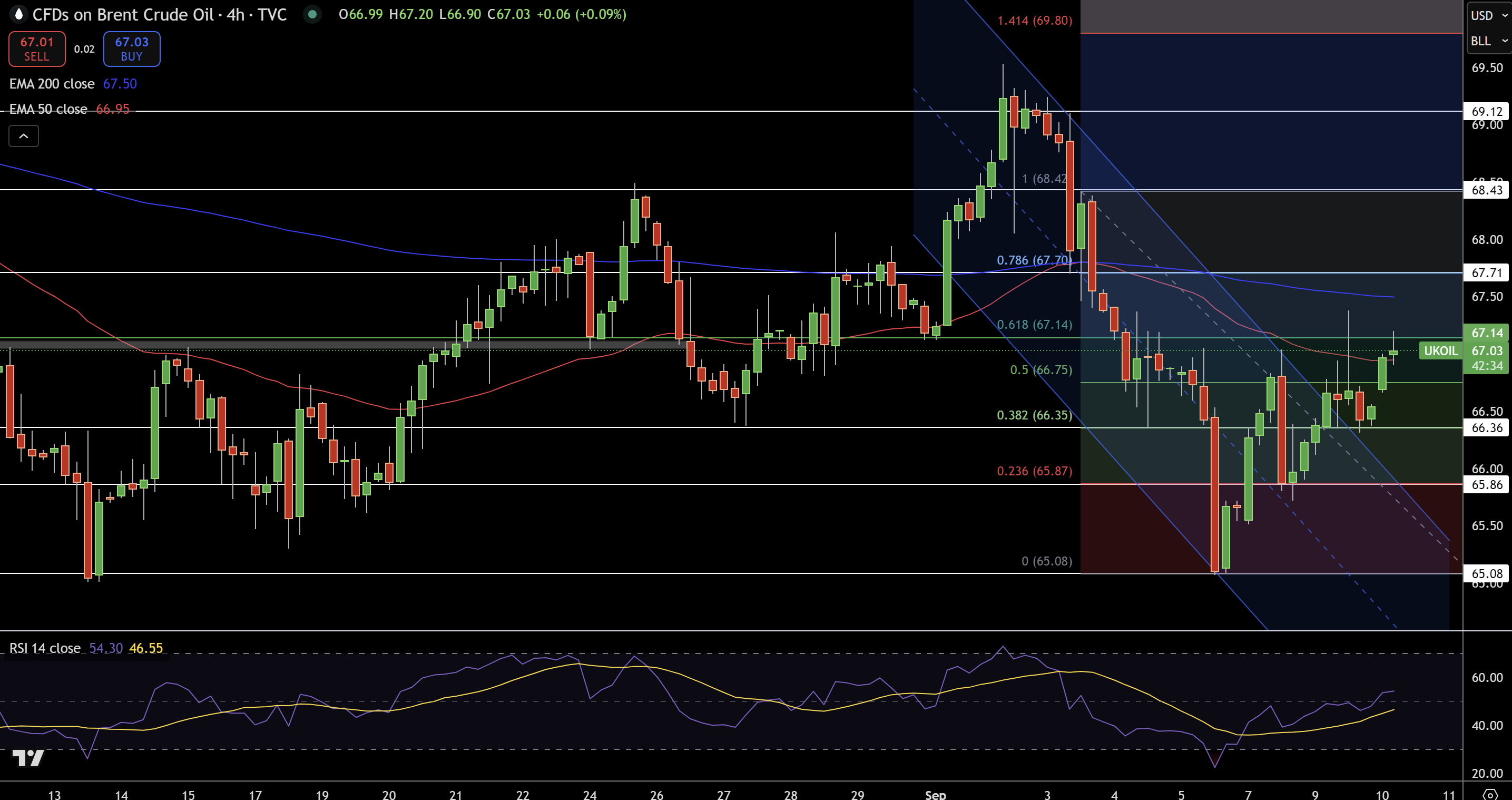Click the RSI moving average value 46.55
Viewport: 1512px width, 800px height.
(x=146, y=648)
